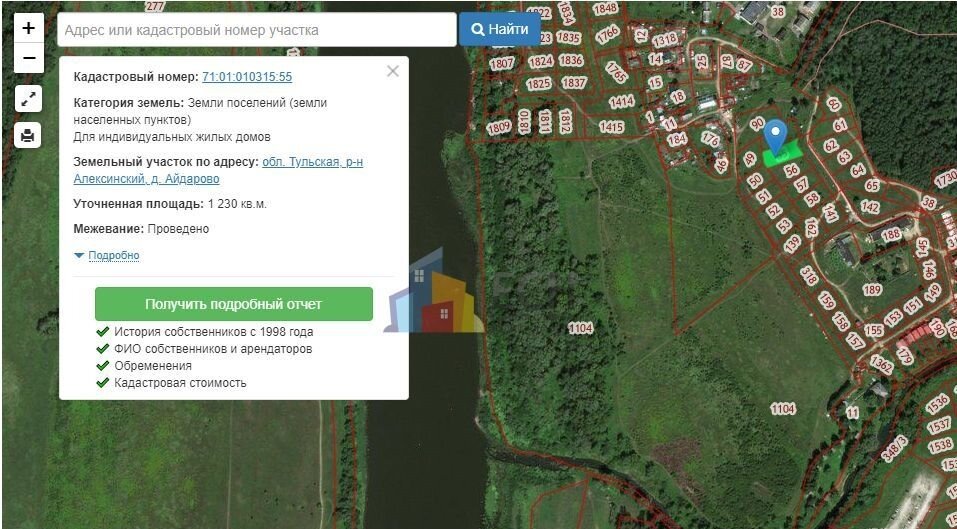Click parcel 1536 on the map
The width and height of the screenshot is (957, 529).
pos(937,404)
